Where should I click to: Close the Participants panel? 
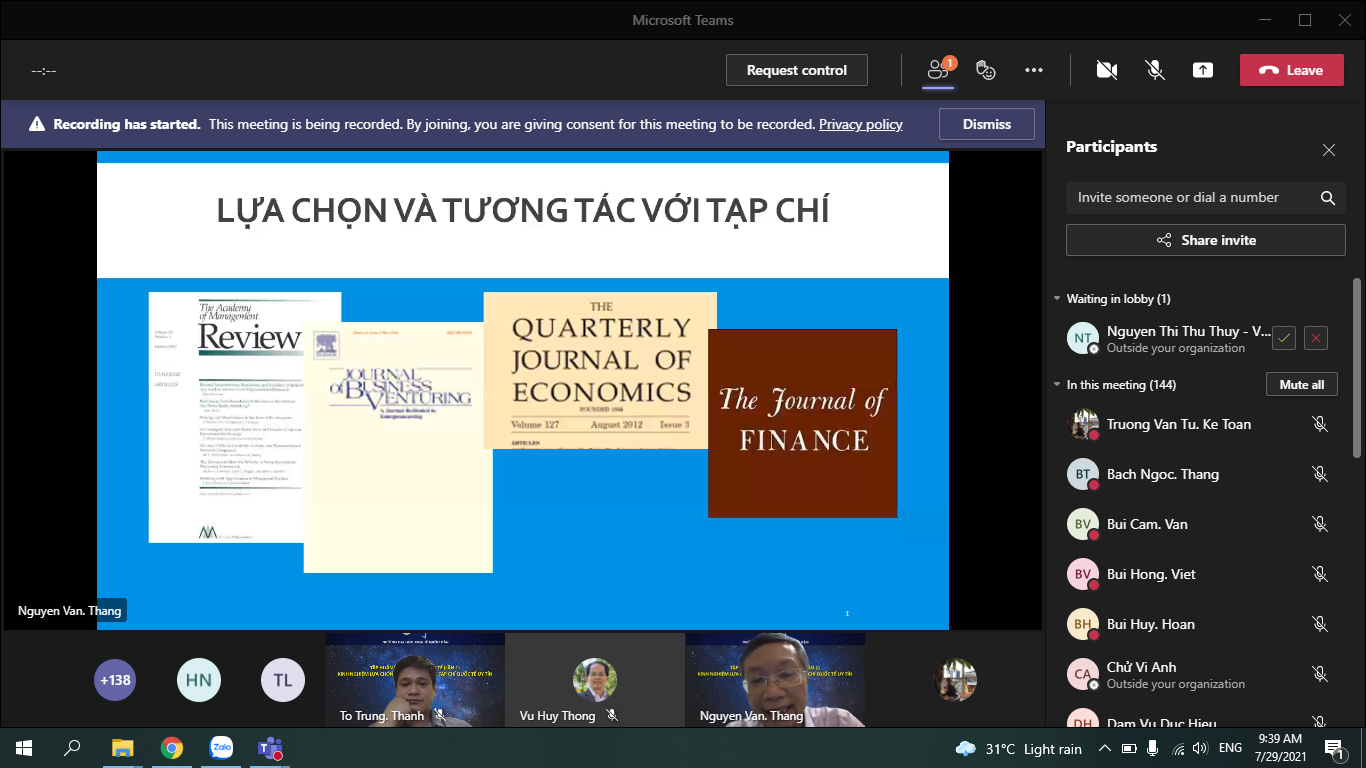1329,150
